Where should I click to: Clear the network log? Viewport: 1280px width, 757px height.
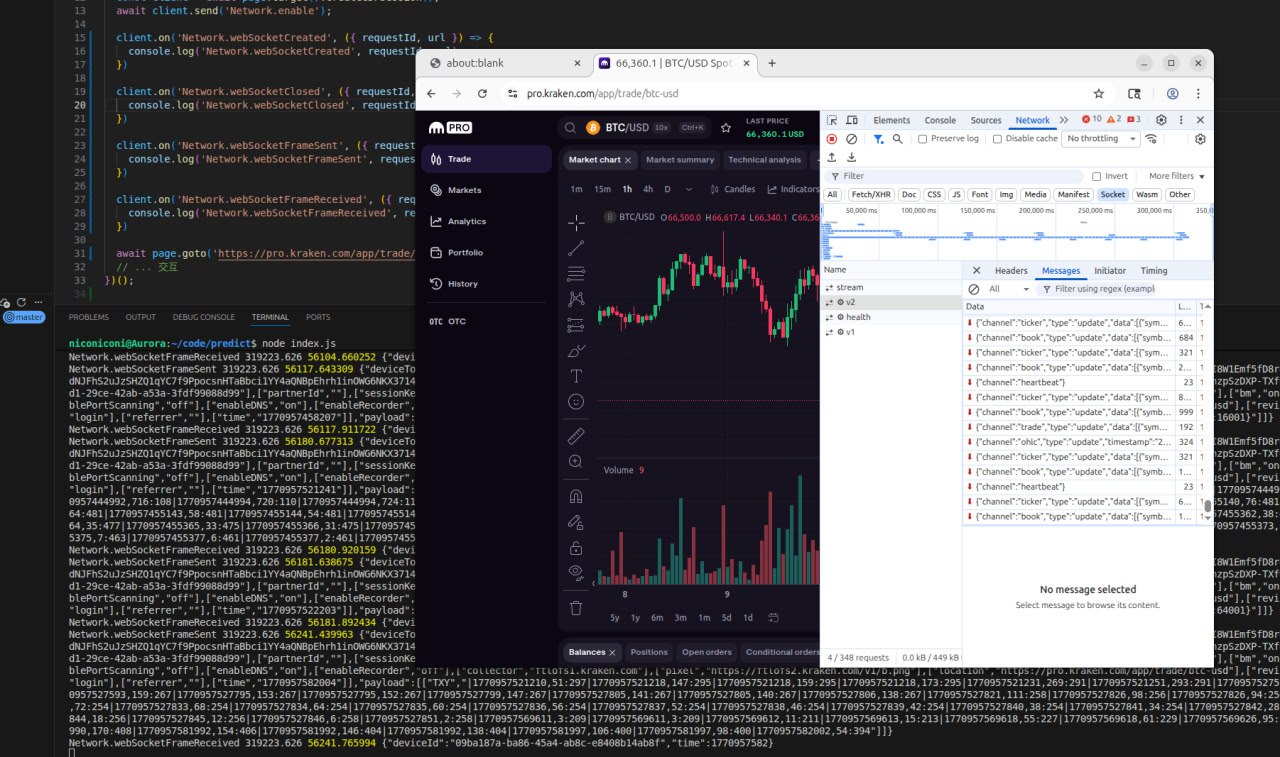(851, 139)
